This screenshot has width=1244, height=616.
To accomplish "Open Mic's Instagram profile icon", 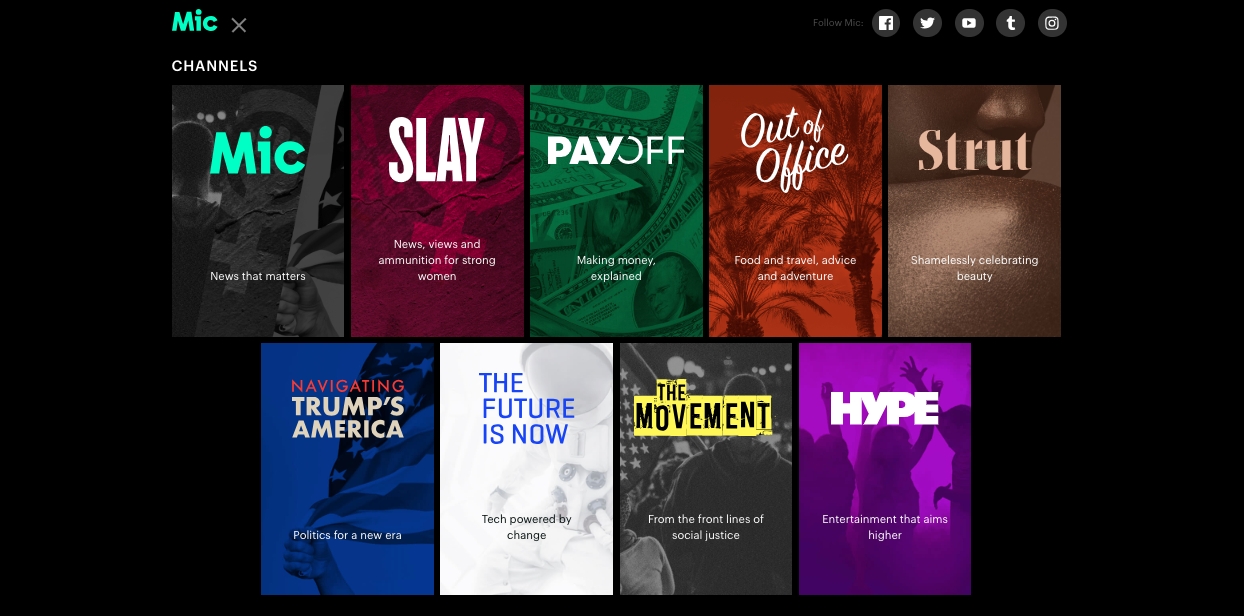I will point(1051,23).
